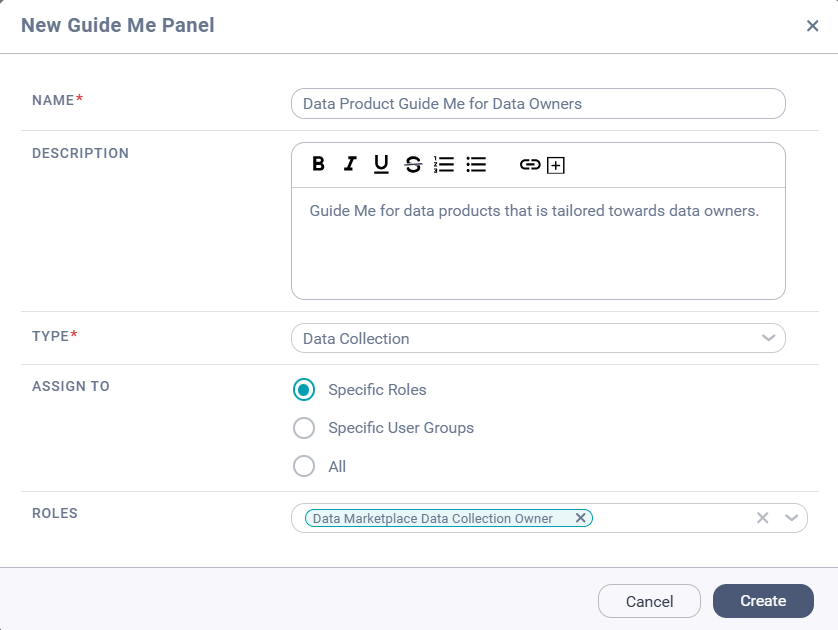Screen dimensions: 838x630
Task: Click the ROLES field label
Action: pyautogui.click(x=55, y=513)
